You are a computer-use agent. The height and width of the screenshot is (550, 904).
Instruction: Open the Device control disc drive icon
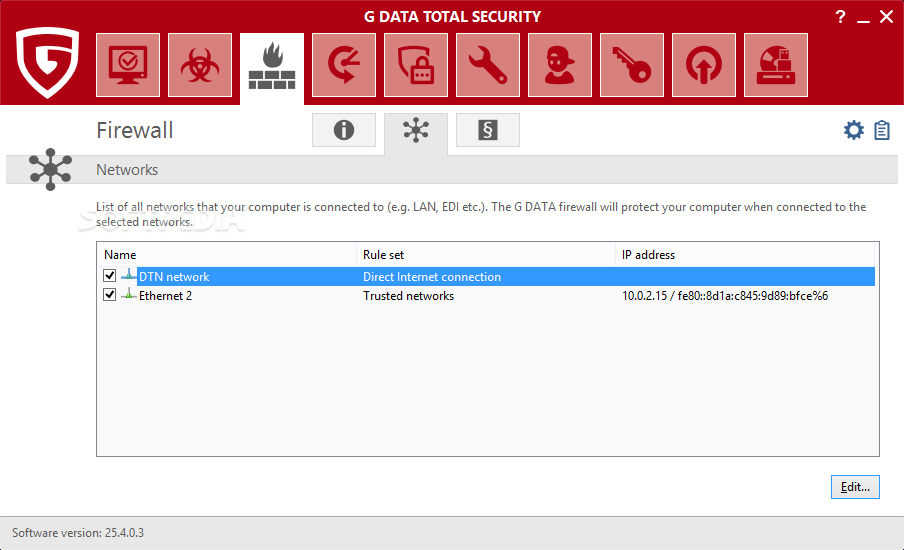tap(776, 65)
